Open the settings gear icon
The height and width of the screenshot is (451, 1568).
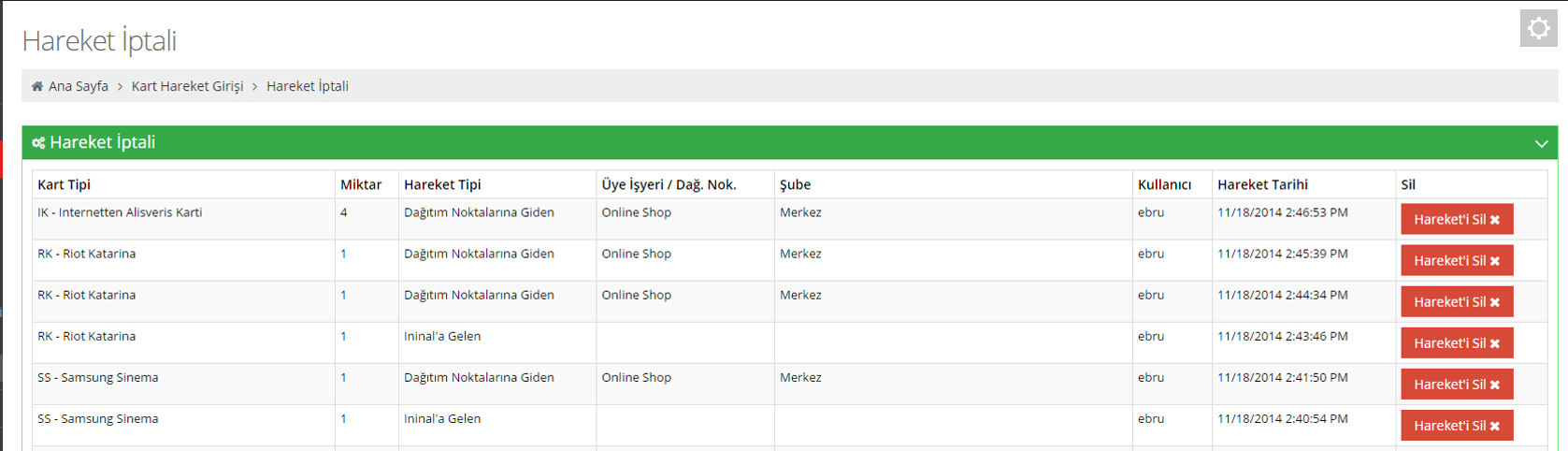pos(1538,28)
